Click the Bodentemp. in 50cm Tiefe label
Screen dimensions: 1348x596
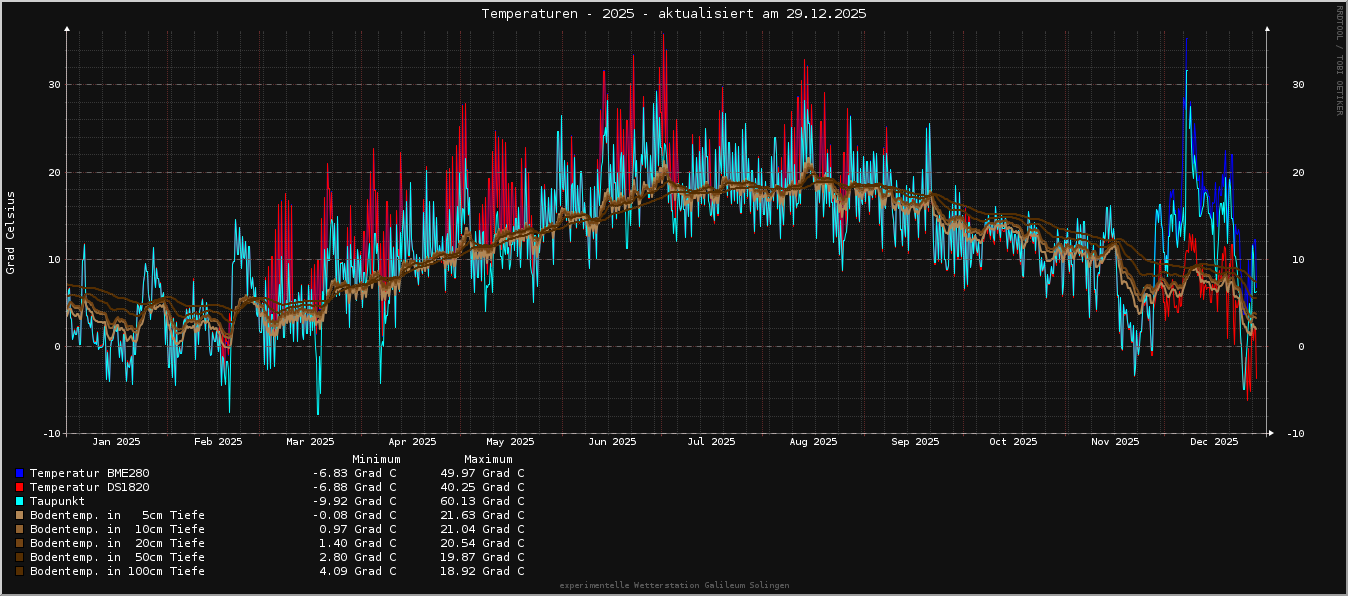pos(117,557)
